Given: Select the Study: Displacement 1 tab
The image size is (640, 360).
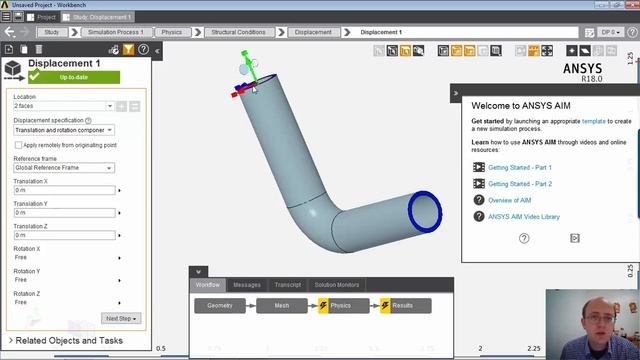Looking at the screenshot, I should click(x=98, y=17).
